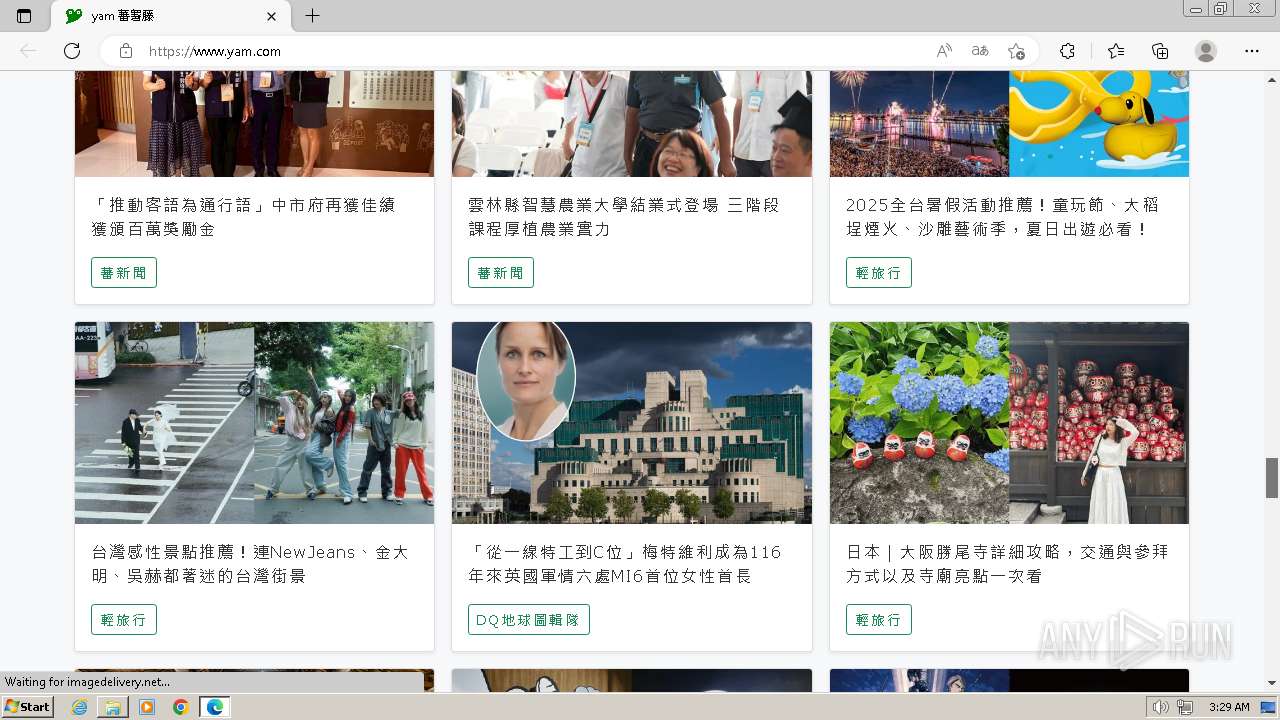Open the Settings and more ellipsis menu

pyautogui.click(x=1251, y=51)
